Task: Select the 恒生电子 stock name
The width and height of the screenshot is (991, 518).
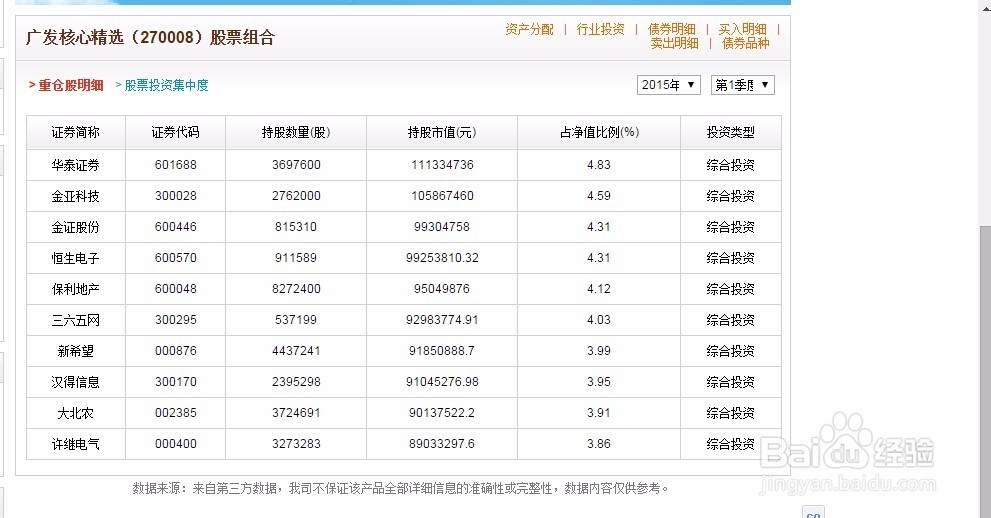Action: (x=76, y=258)
